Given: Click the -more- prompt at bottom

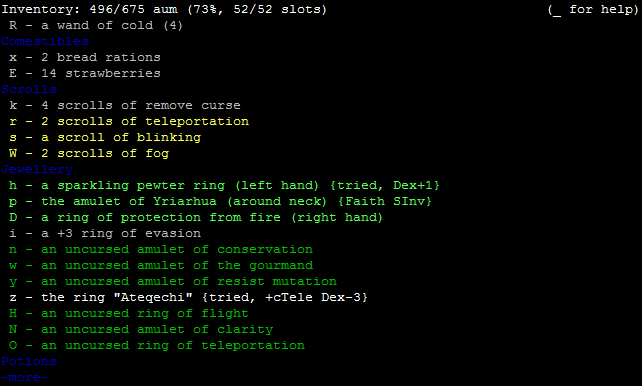Looking at the screenshot, I should pos(25,377).
